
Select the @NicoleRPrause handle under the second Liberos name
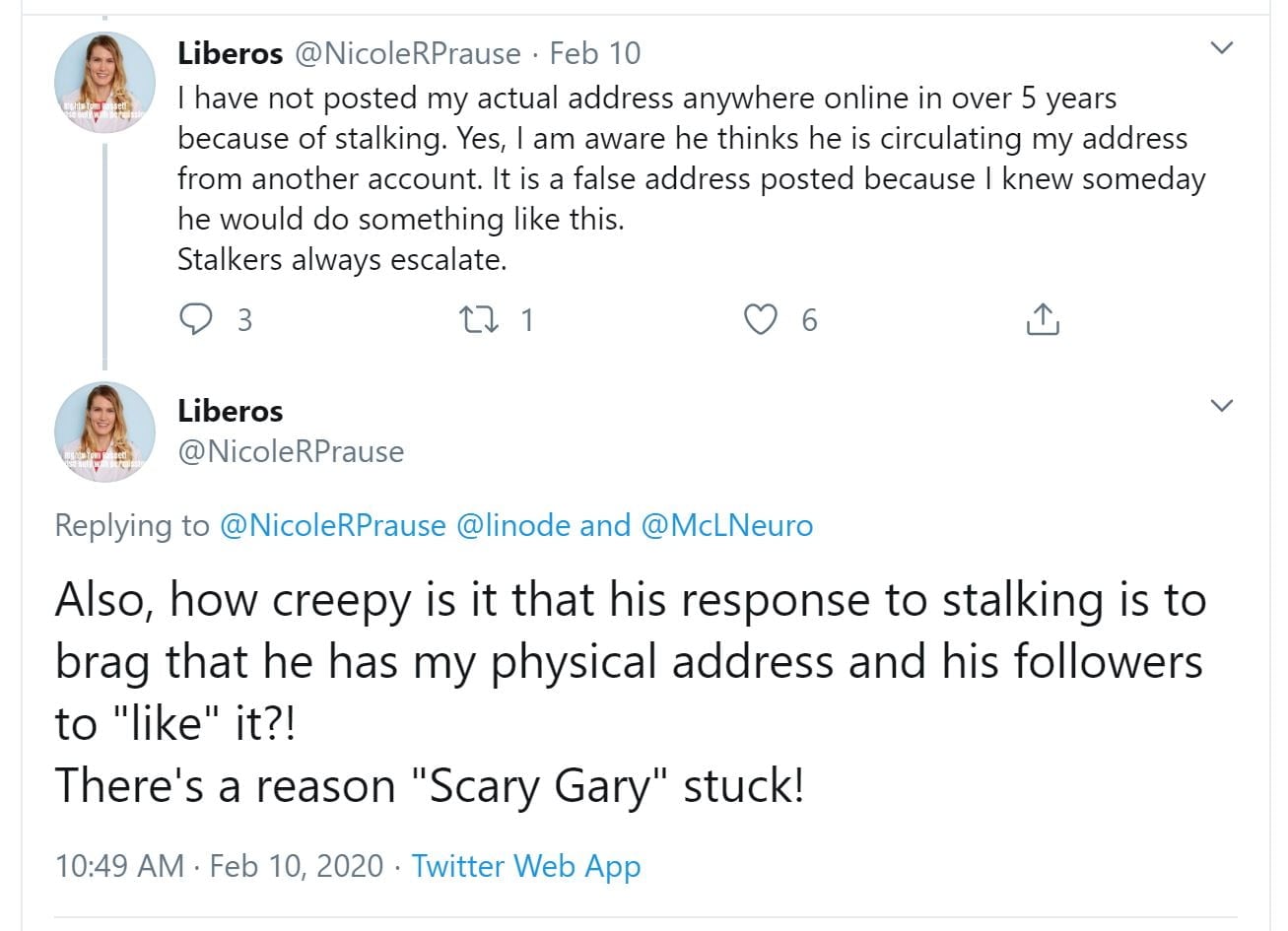point(291,451)
